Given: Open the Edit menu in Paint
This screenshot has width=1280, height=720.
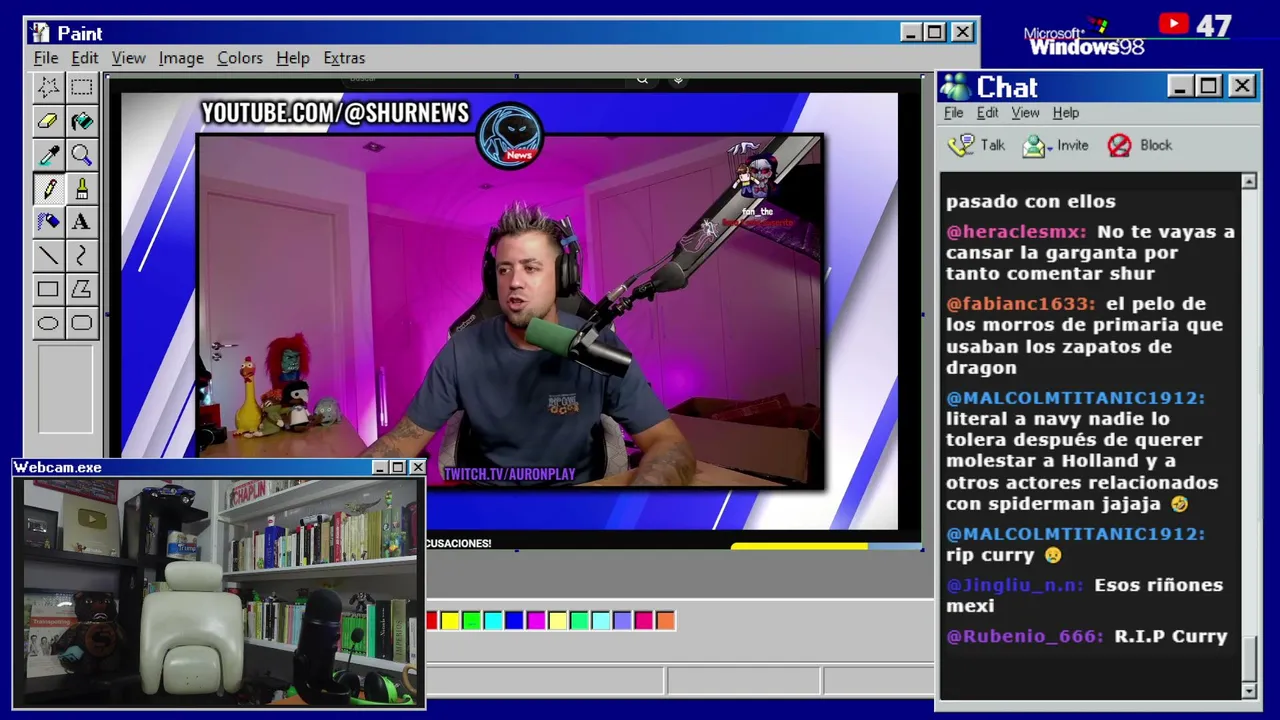Looking at the screenshot, I should [84, 58].
